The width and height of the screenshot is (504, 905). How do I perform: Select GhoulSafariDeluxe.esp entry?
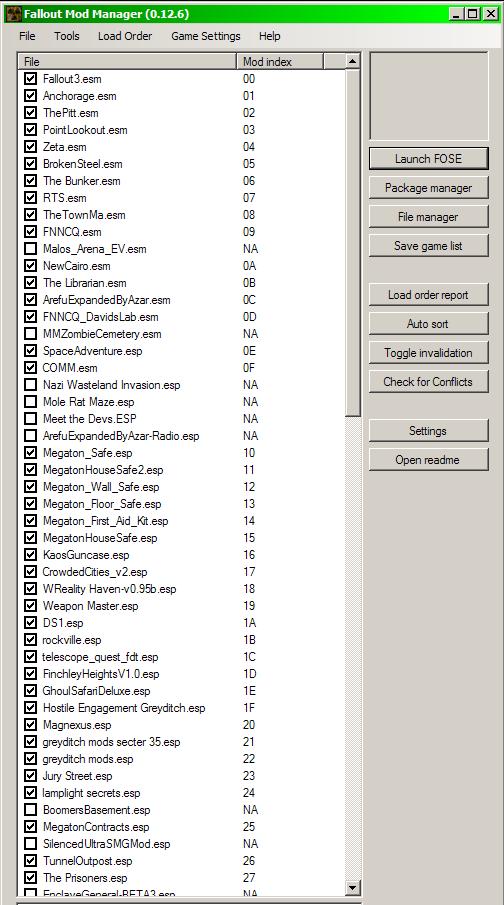tap(96, 691)
